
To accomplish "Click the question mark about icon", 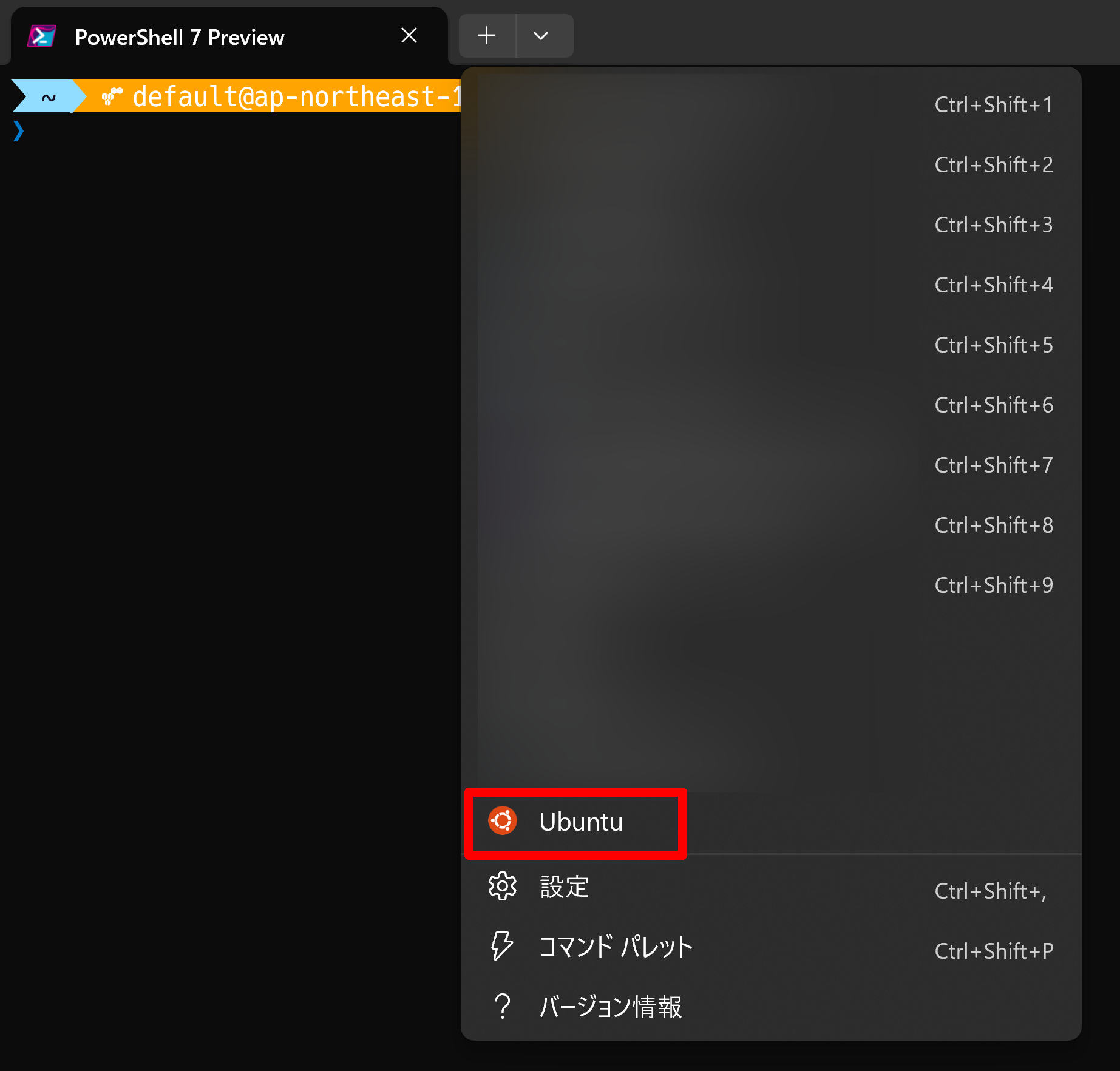I will (503, 1006).
